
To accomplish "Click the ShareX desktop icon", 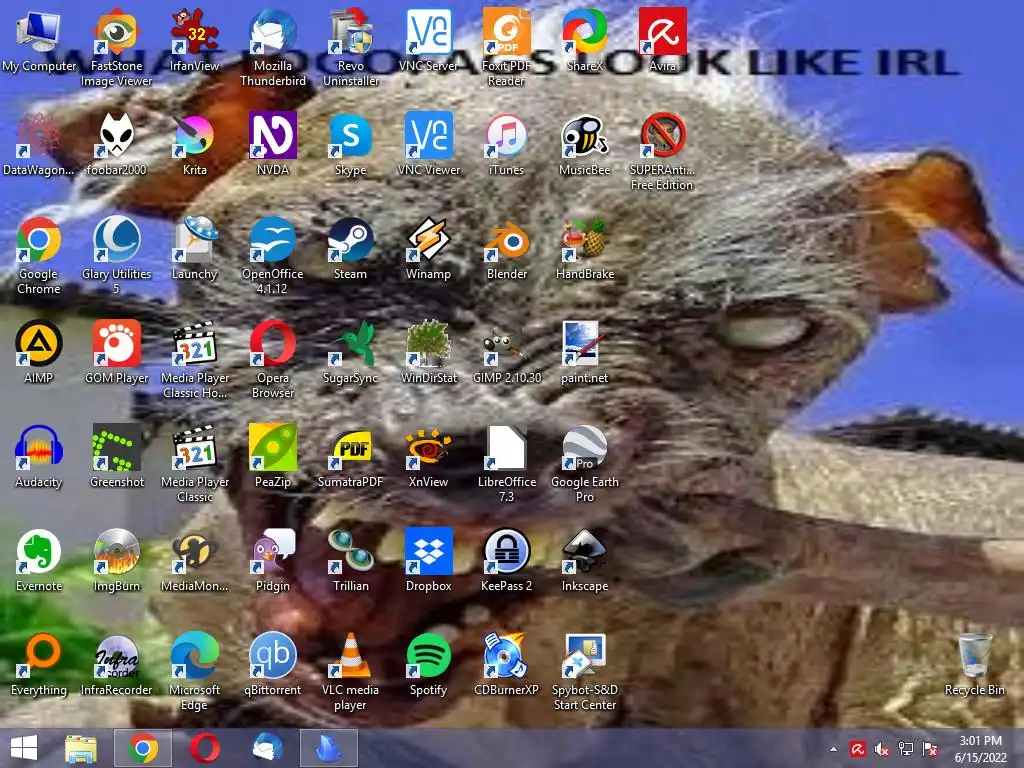I will (584, 40).
